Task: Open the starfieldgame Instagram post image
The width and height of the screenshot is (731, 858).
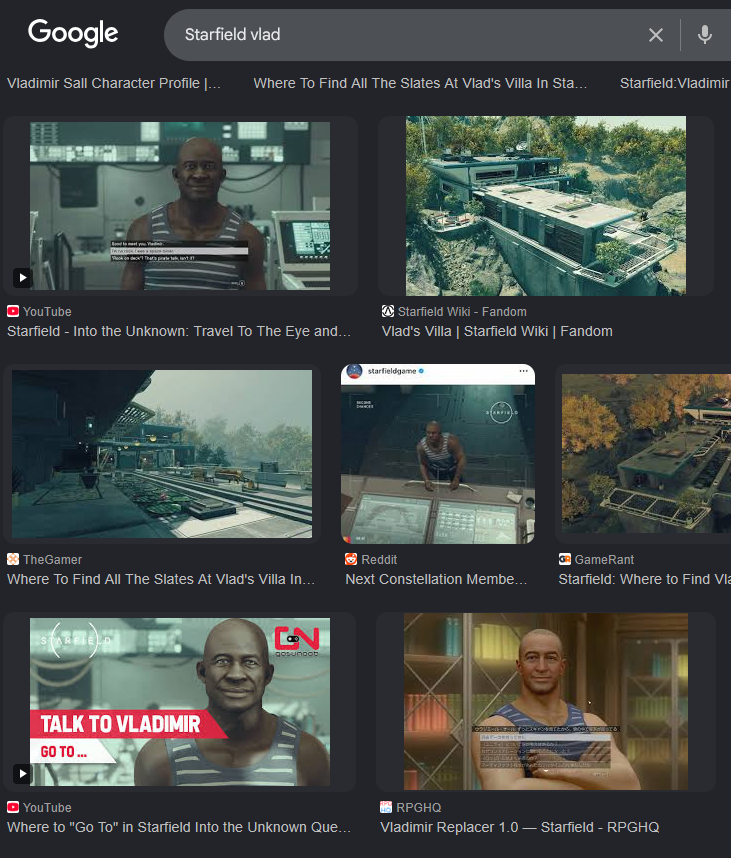Action: pos(438,454)
